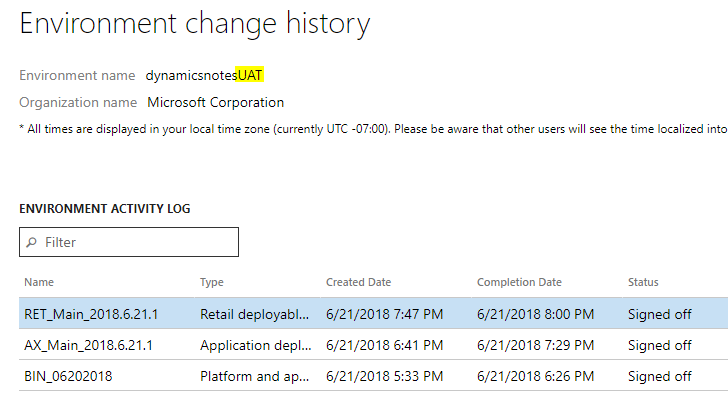
Task: Click the Filter search magnifier icon
Action: (33, 242)
